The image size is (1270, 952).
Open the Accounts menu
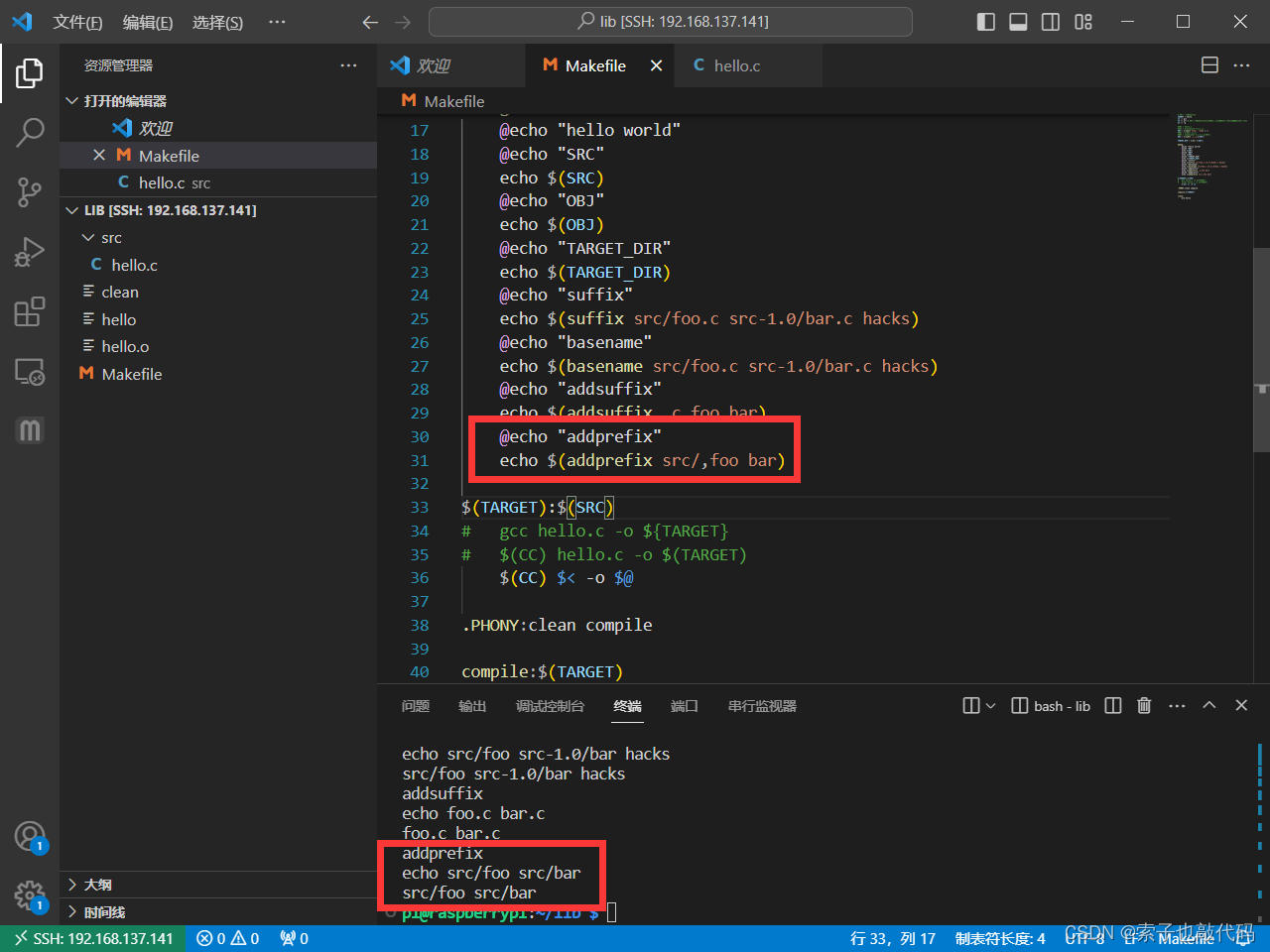coord(30,837)
